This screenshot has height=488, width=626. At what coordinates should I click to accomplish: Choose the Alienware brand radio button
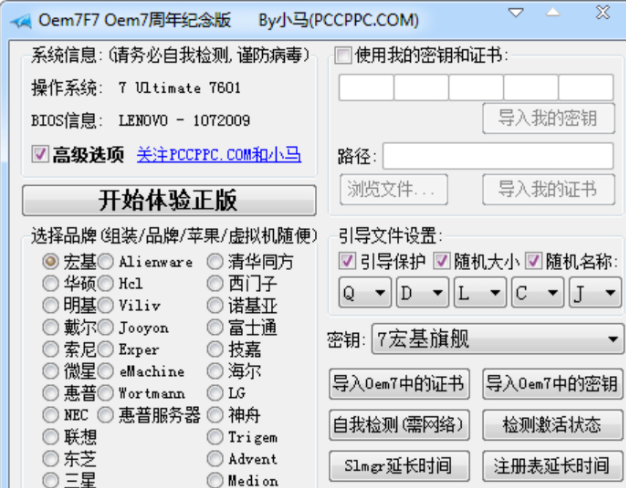coord(107,261)
